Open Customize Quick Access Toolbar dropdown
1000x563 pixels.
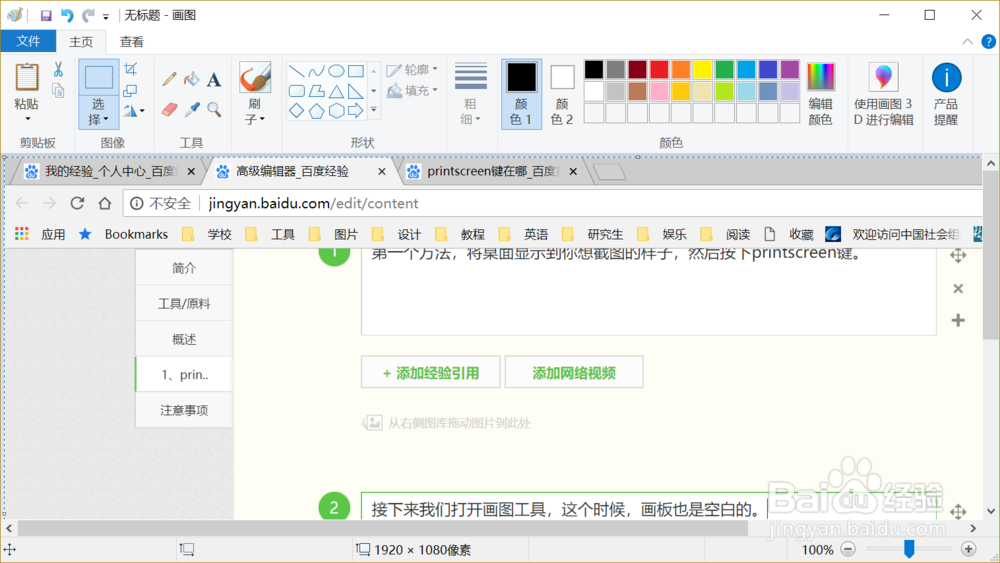pyautogui.click(x=106, y=16)
